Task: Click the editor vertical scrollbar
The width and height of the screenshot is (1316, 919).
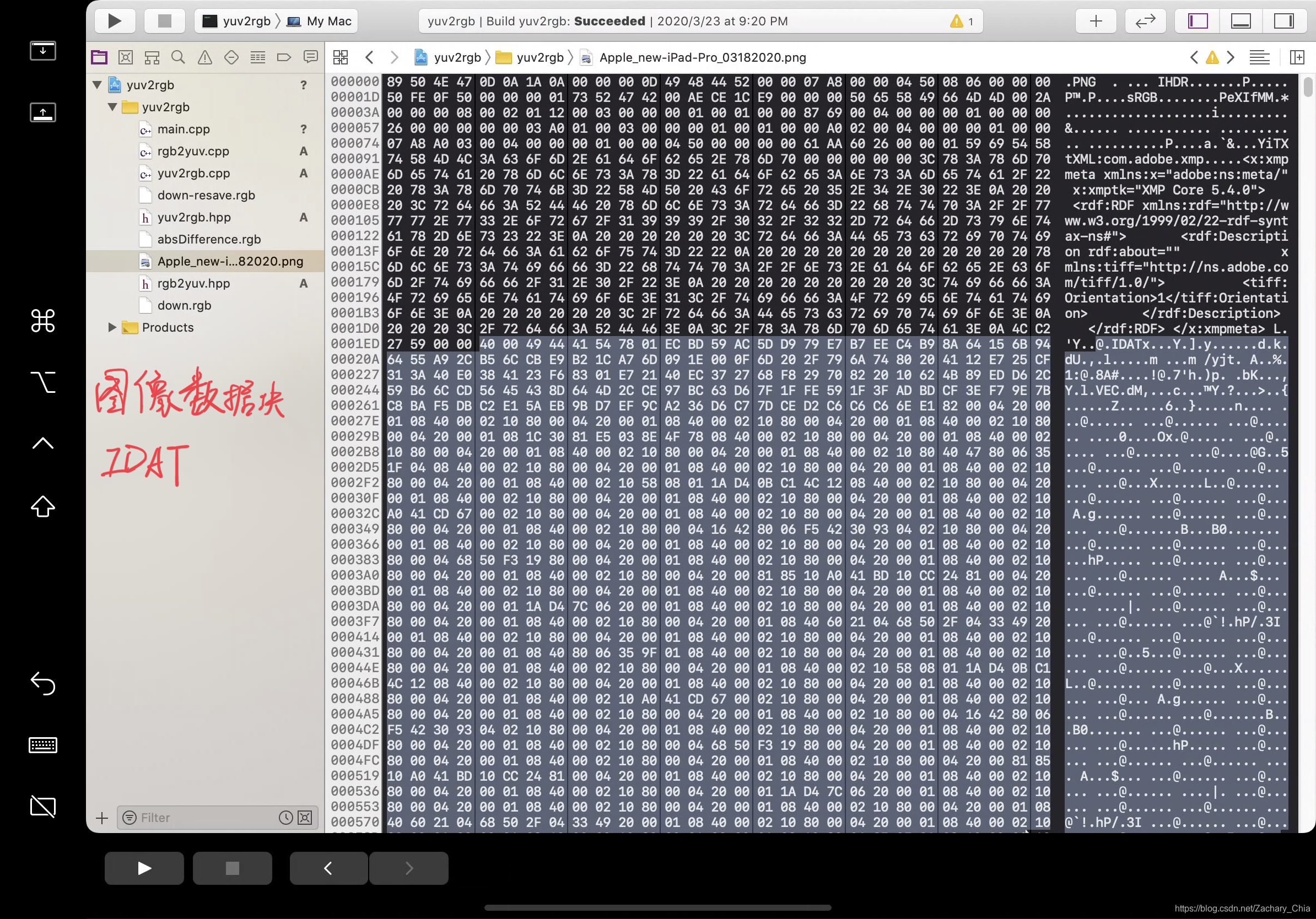Action: [1307, 87]
